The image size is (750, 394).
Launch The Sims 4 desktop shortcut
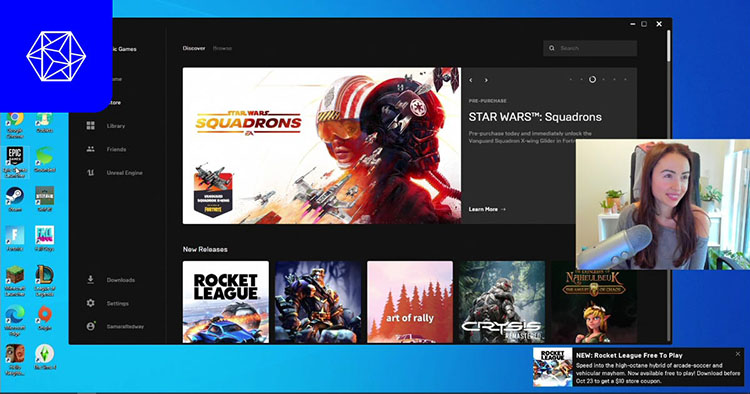click(x=44, y=358)
